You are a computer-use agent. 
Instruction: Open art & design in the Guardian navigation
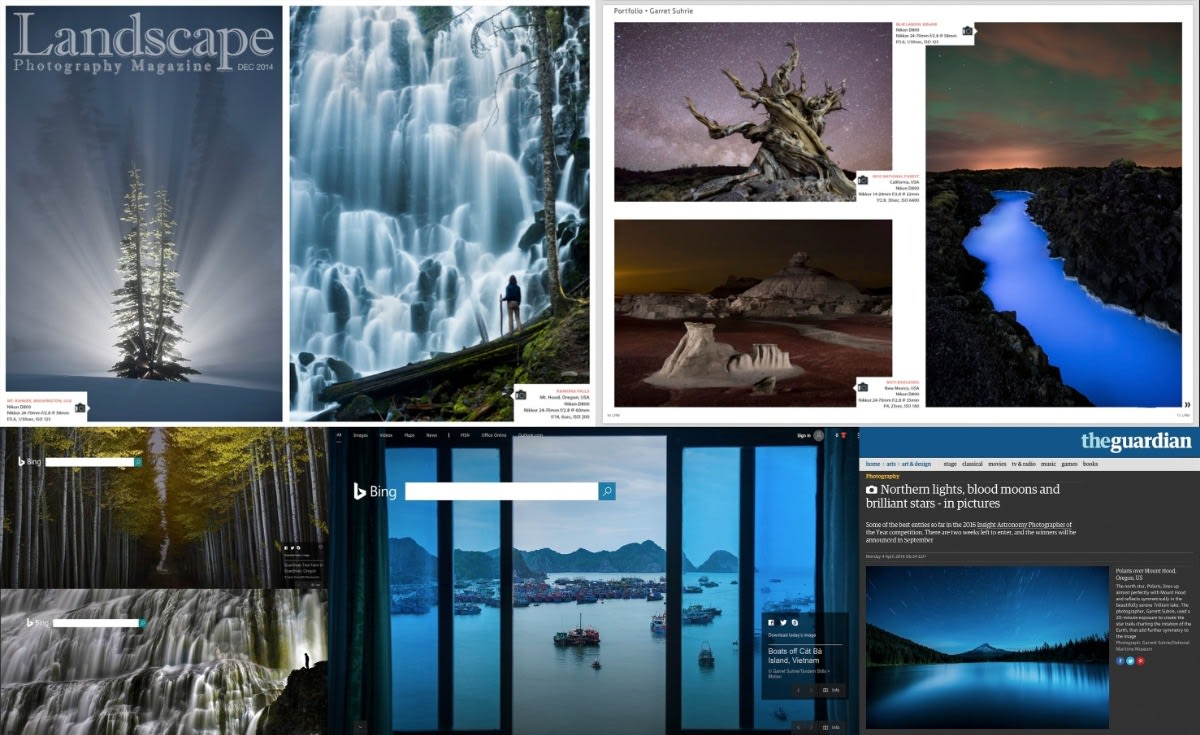916,464
